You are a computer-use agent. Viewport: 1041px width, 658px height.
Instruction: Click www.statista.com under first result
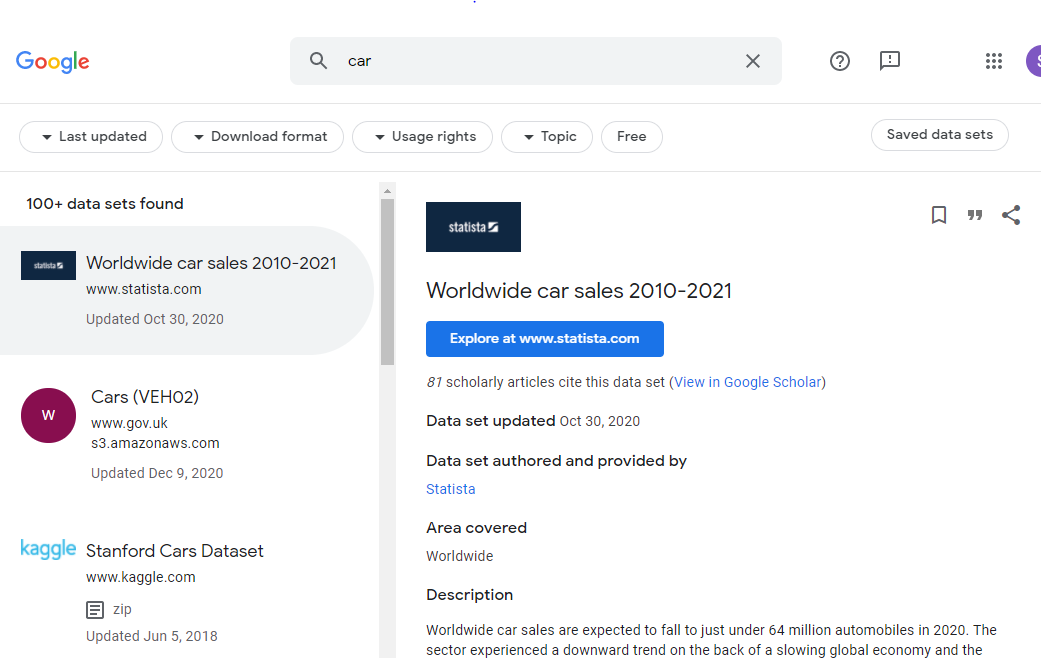[143, 289]
